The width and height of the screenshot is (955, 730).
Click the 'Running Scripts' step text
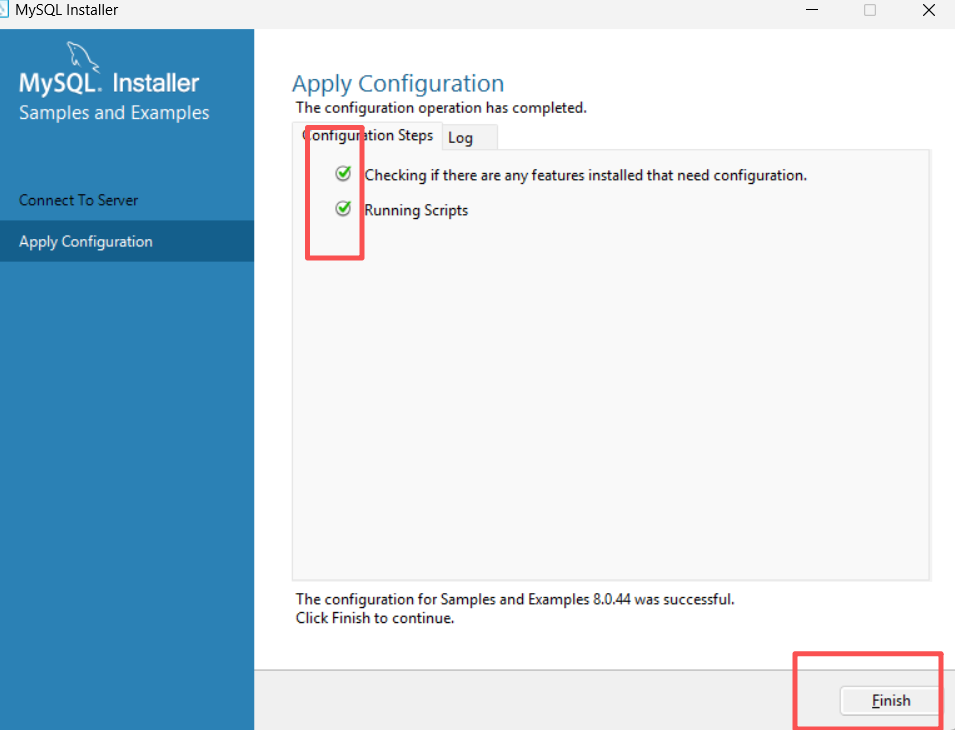pos(416,210)
